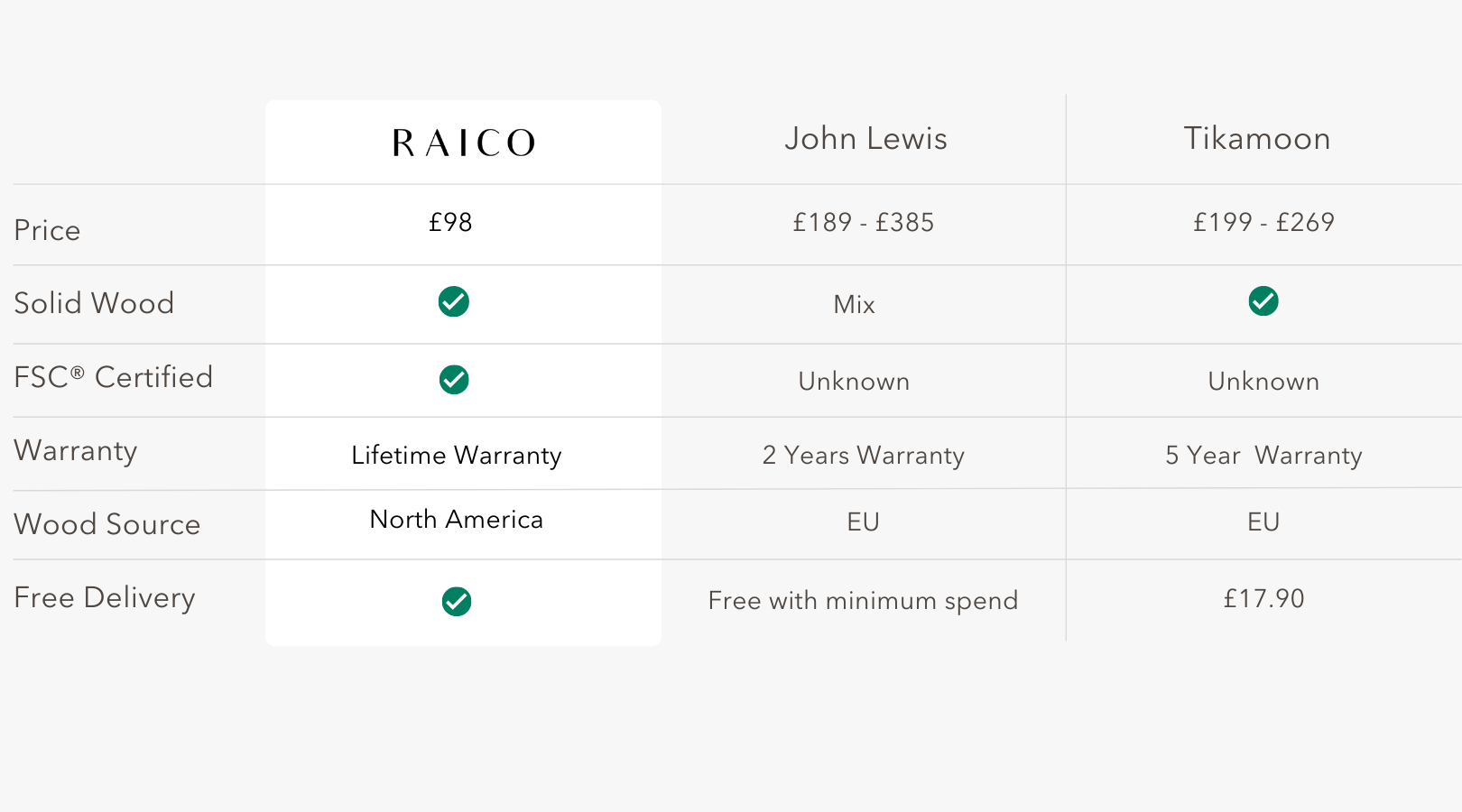Click the 5 Year Warranty text
Image resolution: width=1462 pixels, height=812 pixels.
[x=1263, y=455]
